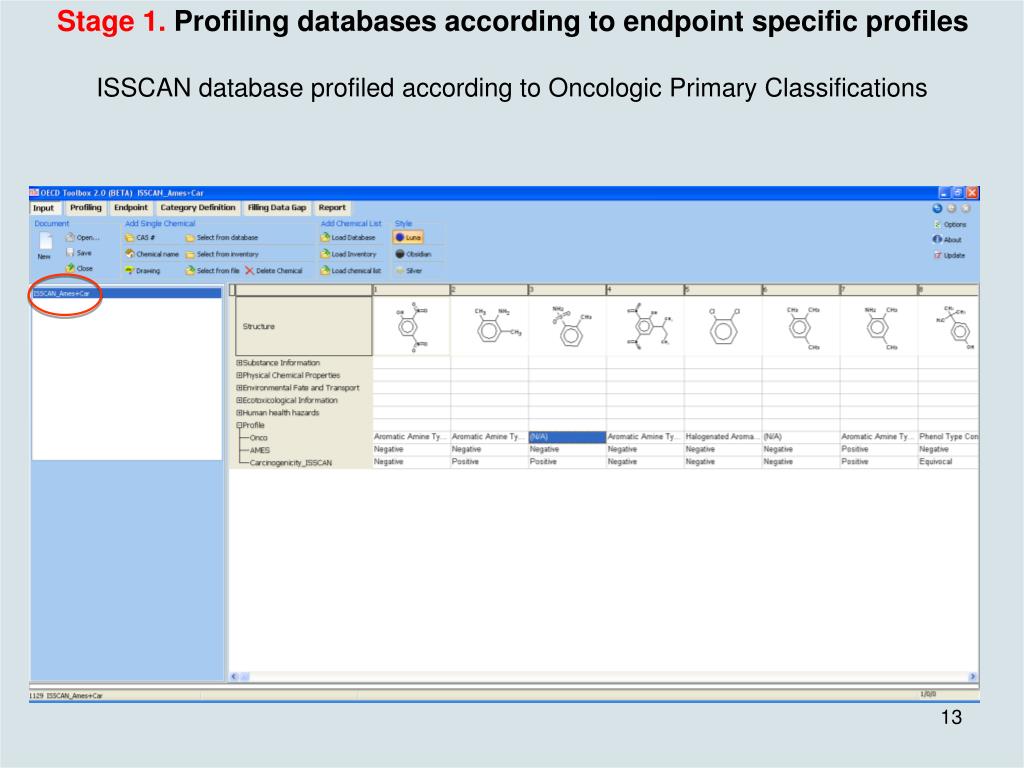Click the column 7 header
Viewport: 1024px width, 768px height.
pyautogui.click(x=878, y=289)
